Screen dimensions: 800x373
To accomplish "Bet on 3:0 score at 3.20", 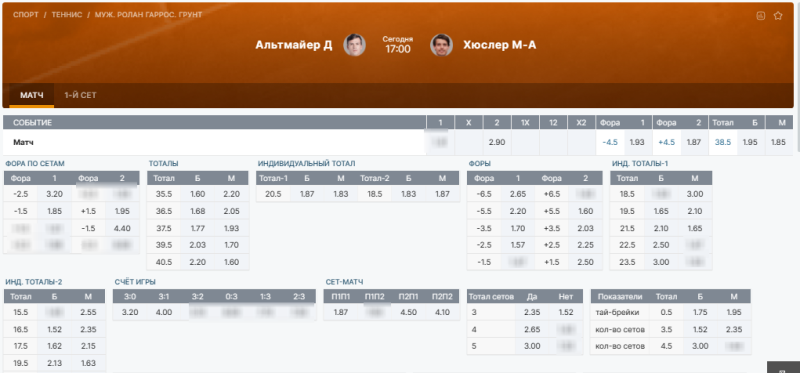I will [130, 312].
